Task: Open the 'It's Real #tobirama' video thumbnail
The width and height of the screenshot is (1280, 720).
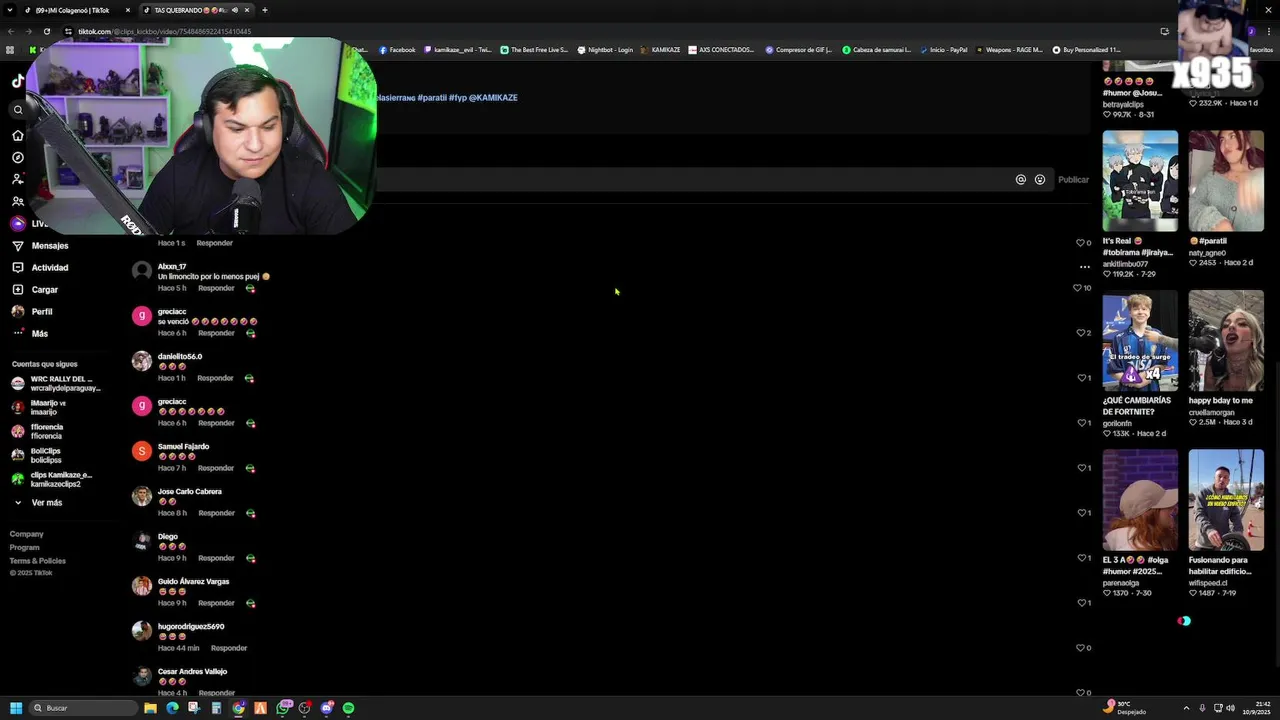Action: tap(1140, 181)
